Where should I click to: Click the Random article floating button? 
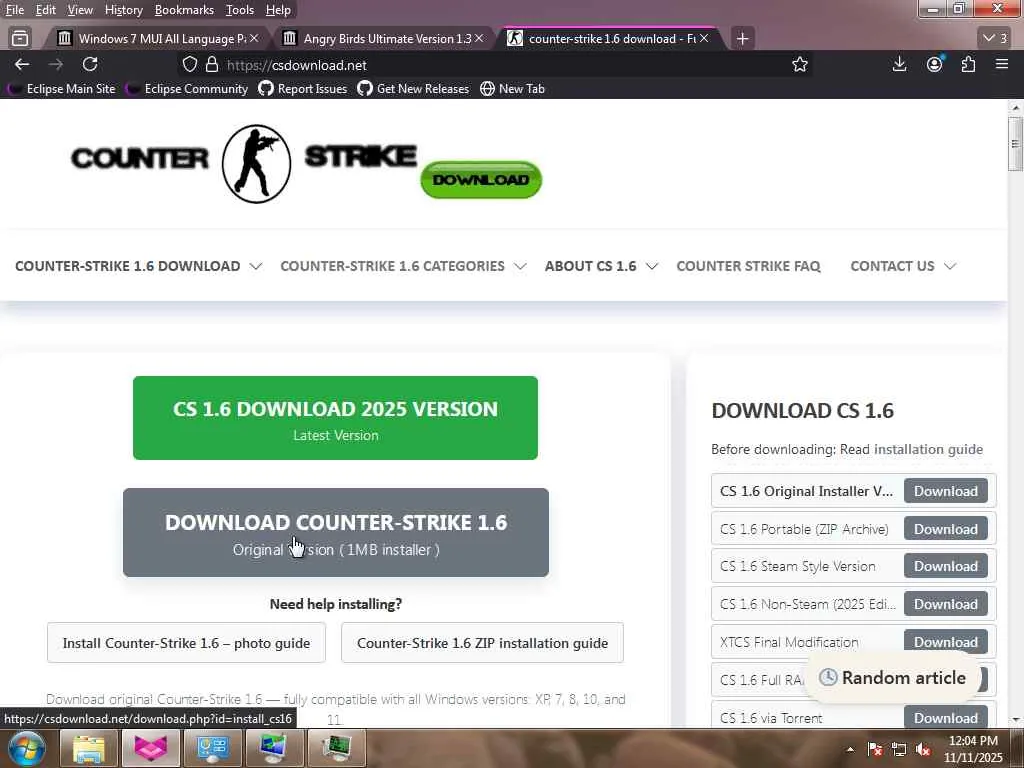click(x=893, y=677)
